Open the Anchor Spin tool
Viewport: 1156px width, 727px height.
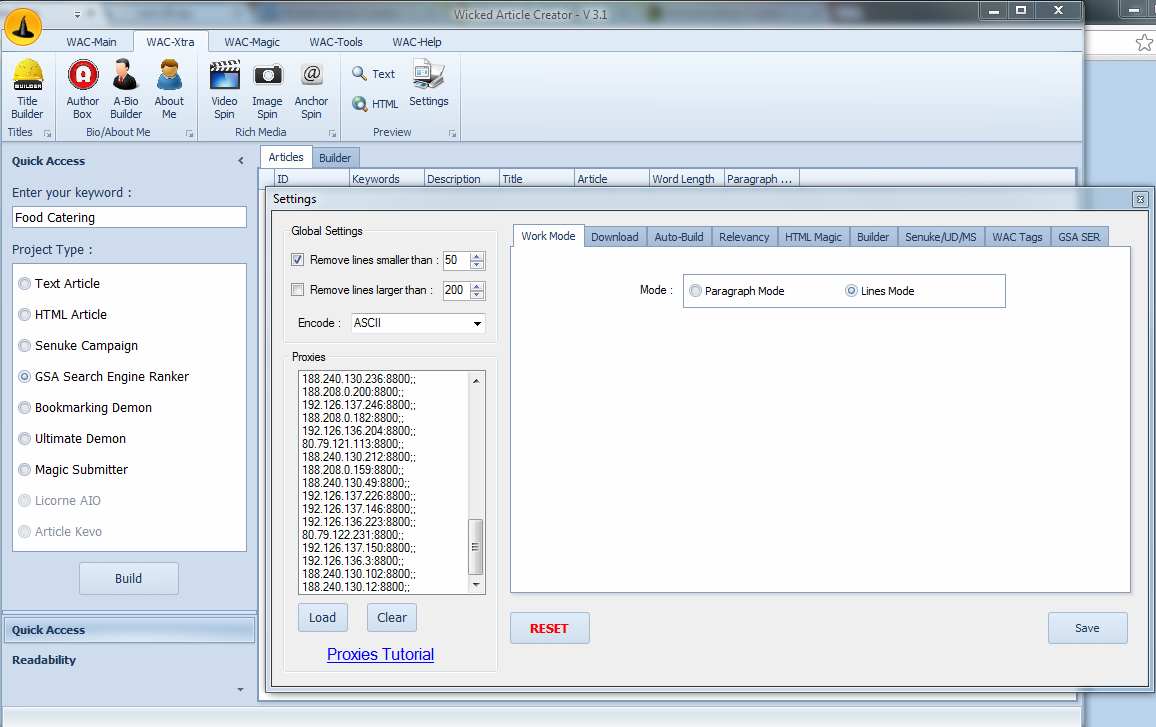point(311,89)
